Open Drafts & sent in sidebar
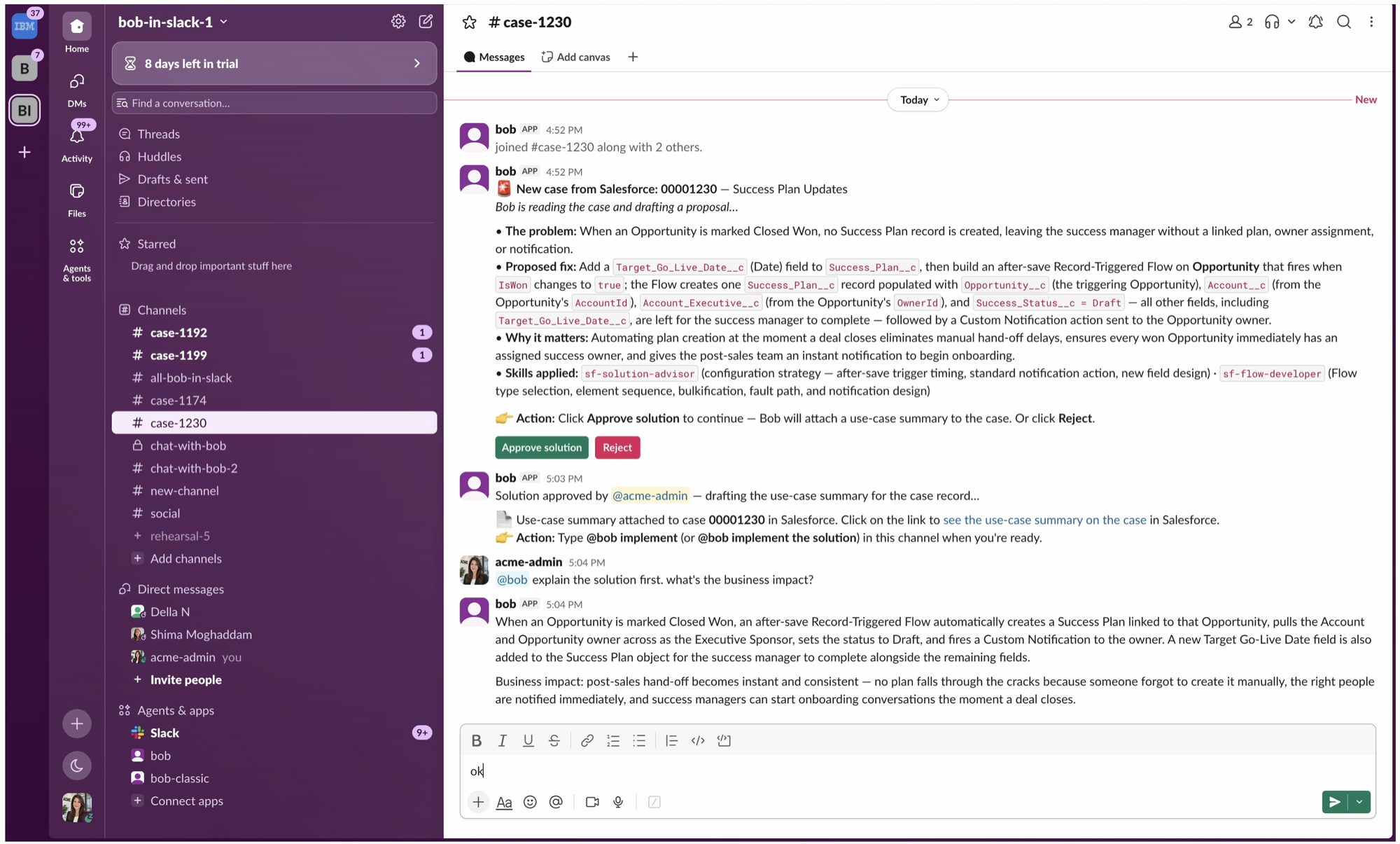This screenshot has height=844, width=1400. tap(274, 179)
